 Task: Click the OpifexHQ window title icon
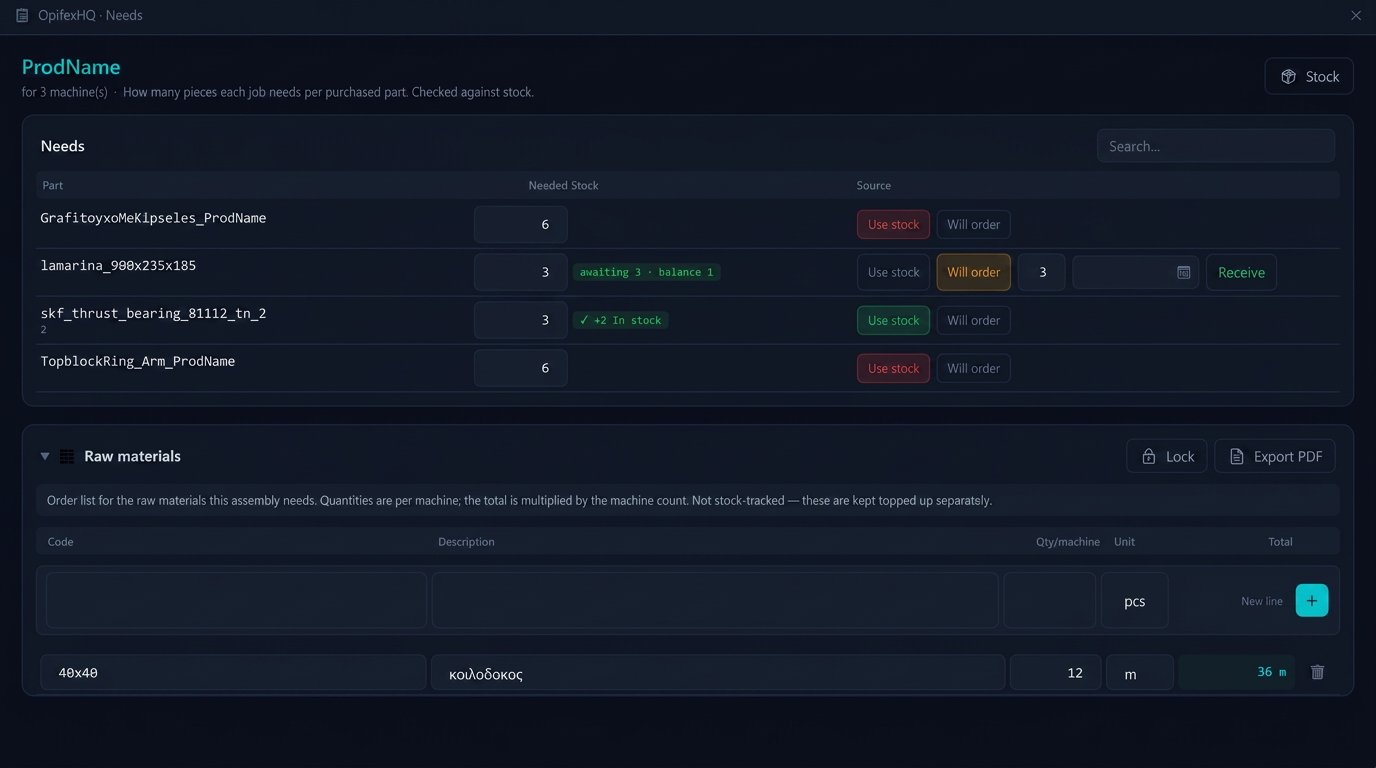22,15
